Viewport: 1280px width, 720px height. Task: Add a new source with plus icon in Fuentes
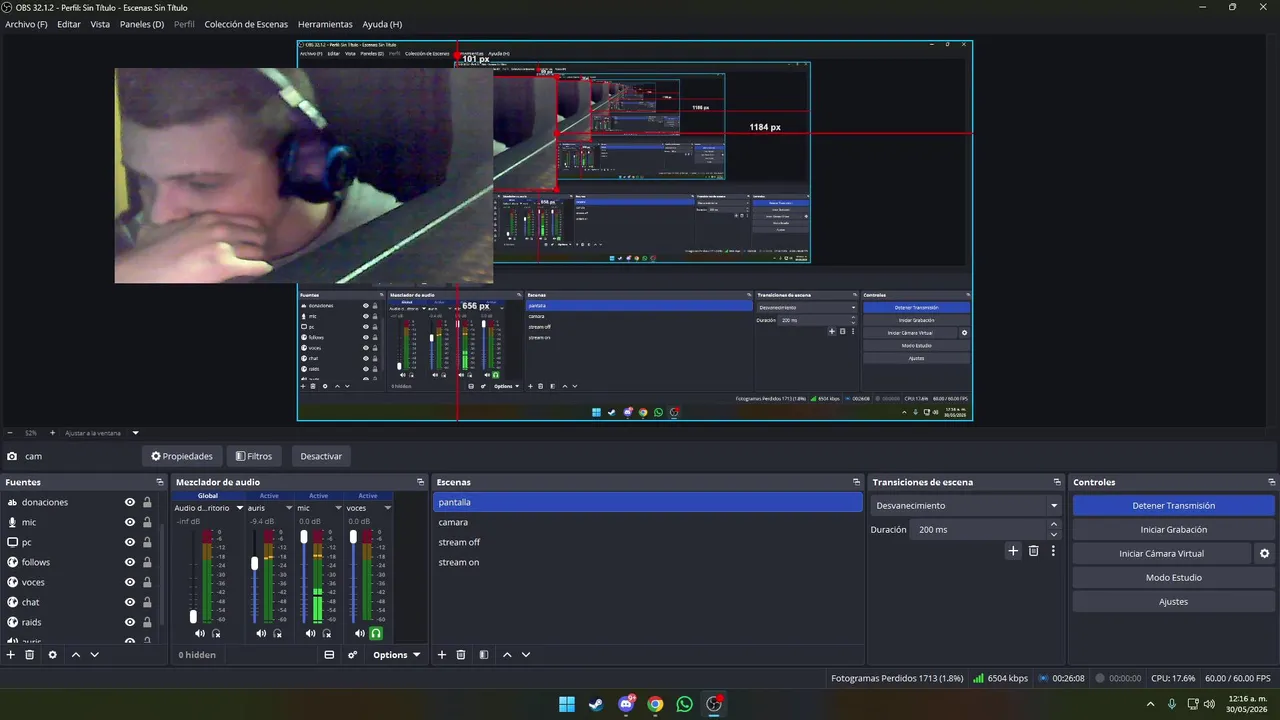click(11, 655)
